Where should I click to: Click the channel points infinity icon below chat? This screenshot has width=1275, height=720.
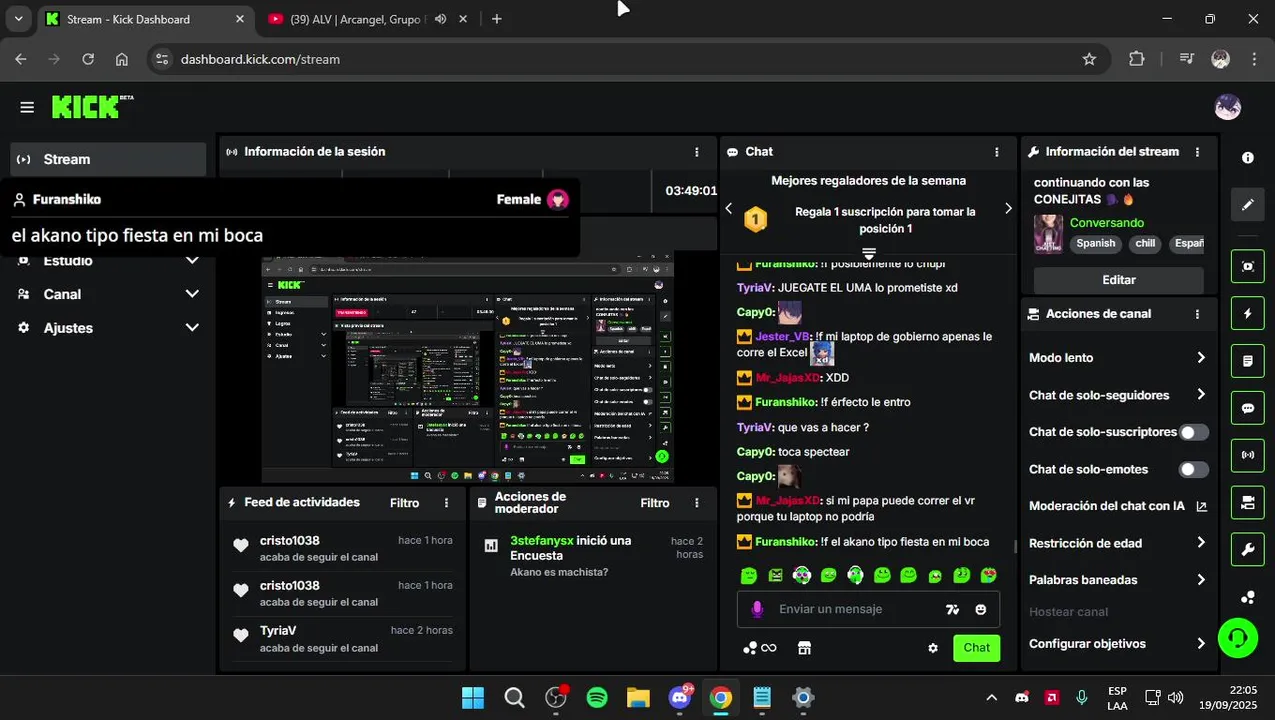pyautogui.click(x=760, y=648)
